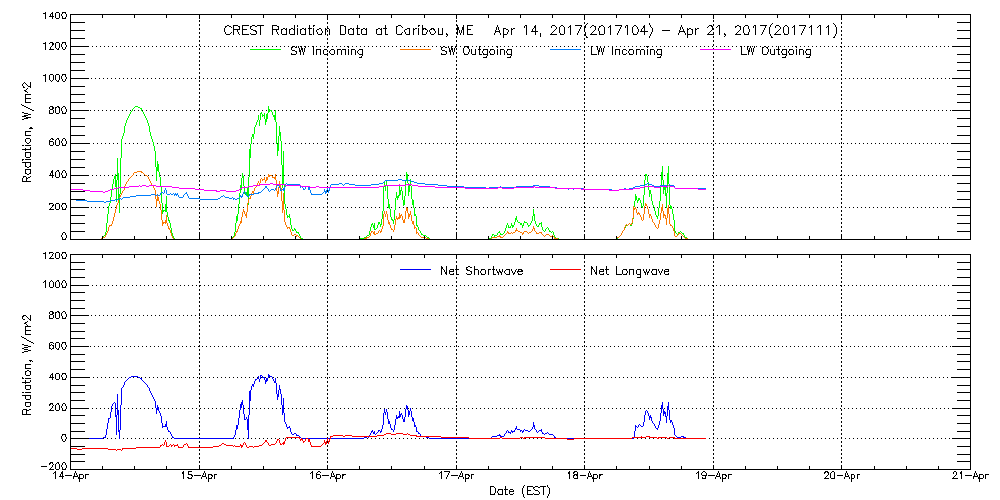
Task: Select the SW Outgoing legend entry
Action: point(476,51)
